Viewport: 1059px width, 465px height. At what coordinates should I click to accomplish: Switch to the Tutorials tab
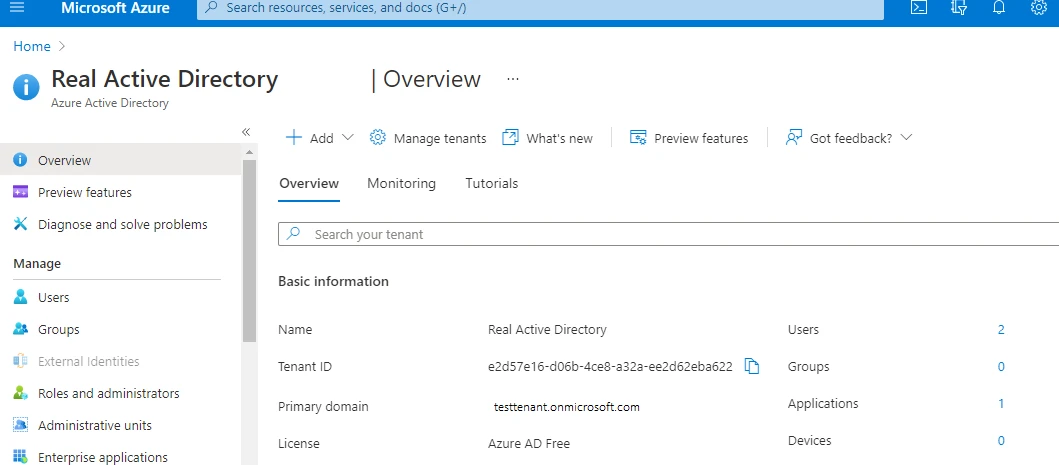492,184
